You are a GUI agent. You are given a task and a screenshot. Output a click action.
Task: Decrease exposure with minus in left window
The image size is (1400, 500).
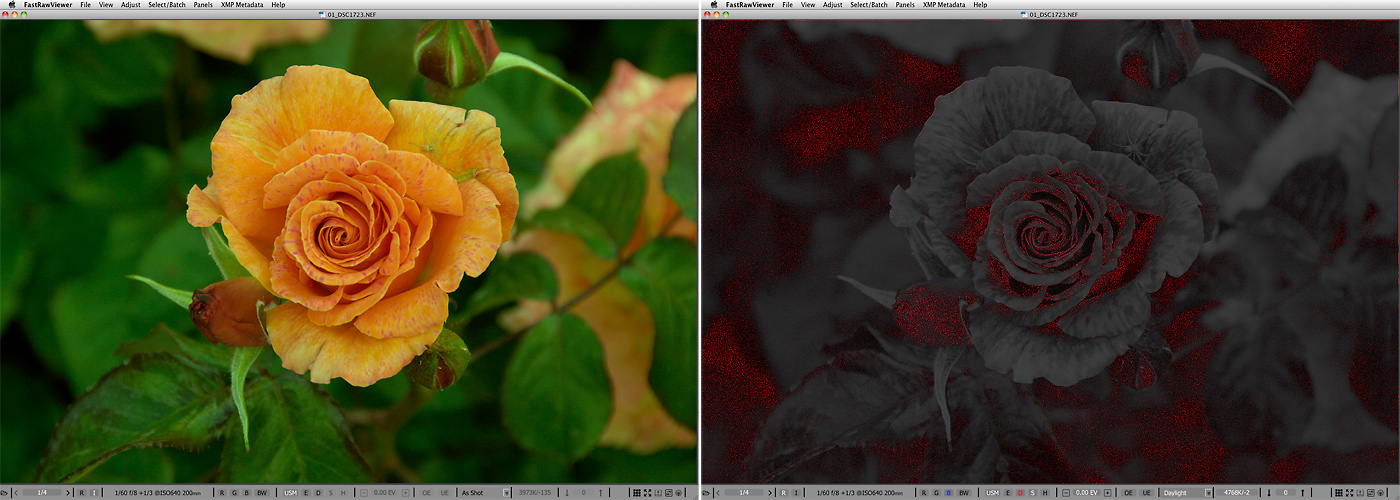click(364, 493)
